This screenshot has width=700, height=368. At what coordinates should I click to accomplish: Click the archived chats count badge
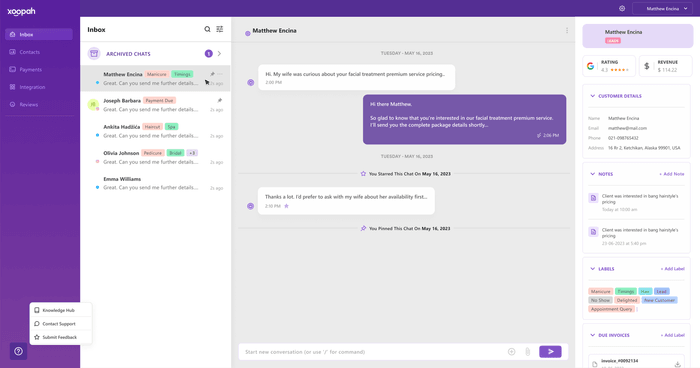click(x=208, y=54)
